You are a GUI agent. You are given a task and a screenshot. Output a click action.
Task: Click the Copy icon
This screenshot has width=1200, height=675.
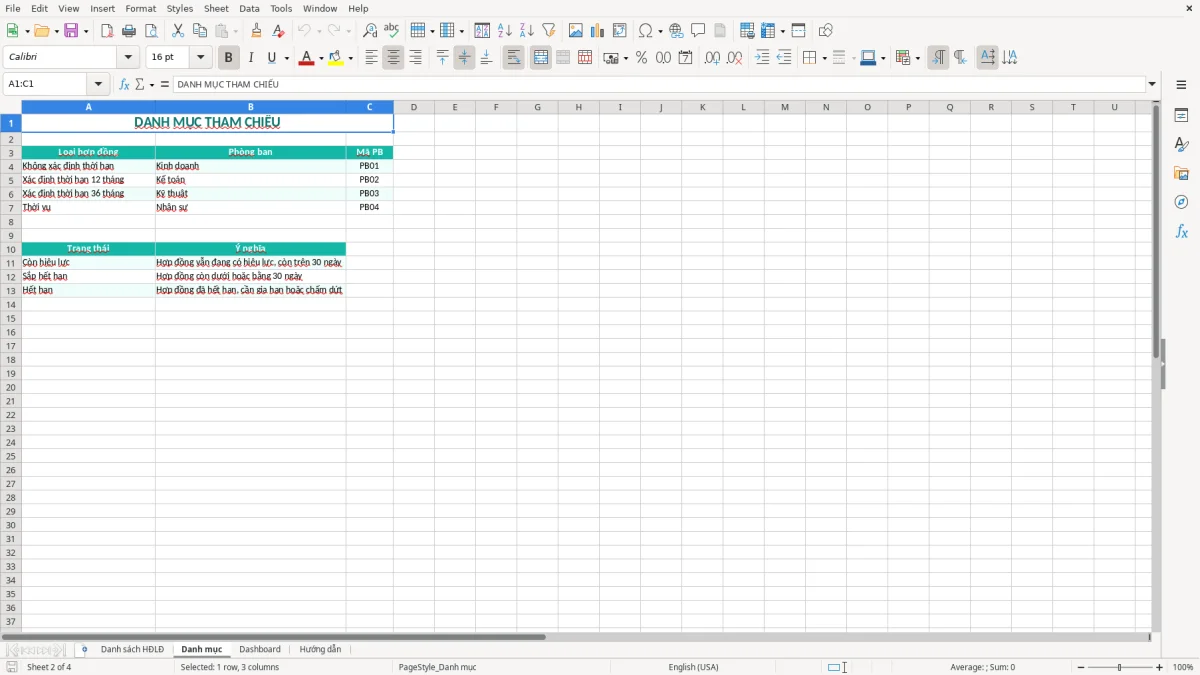click(200, 31)
